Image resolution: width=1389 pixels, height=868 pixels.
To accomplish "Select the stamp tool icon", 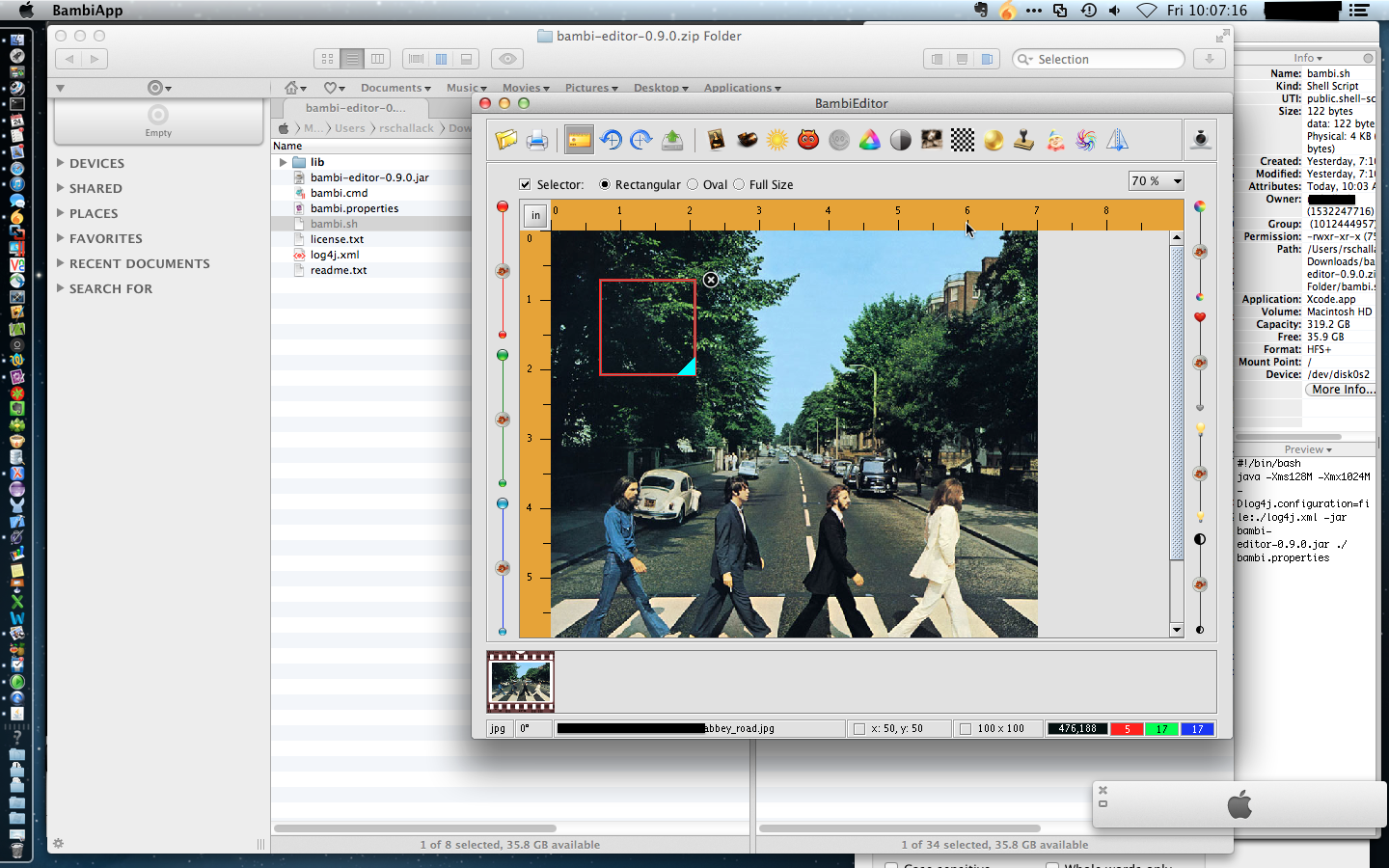I will click(x=1022, y=140).
